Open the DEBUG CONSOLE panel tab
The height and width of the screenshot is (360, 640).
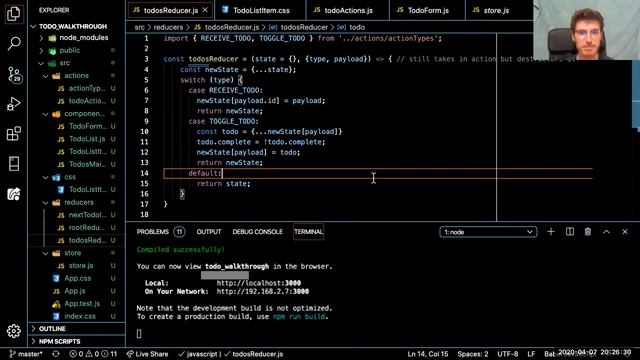tap(257, 232)
